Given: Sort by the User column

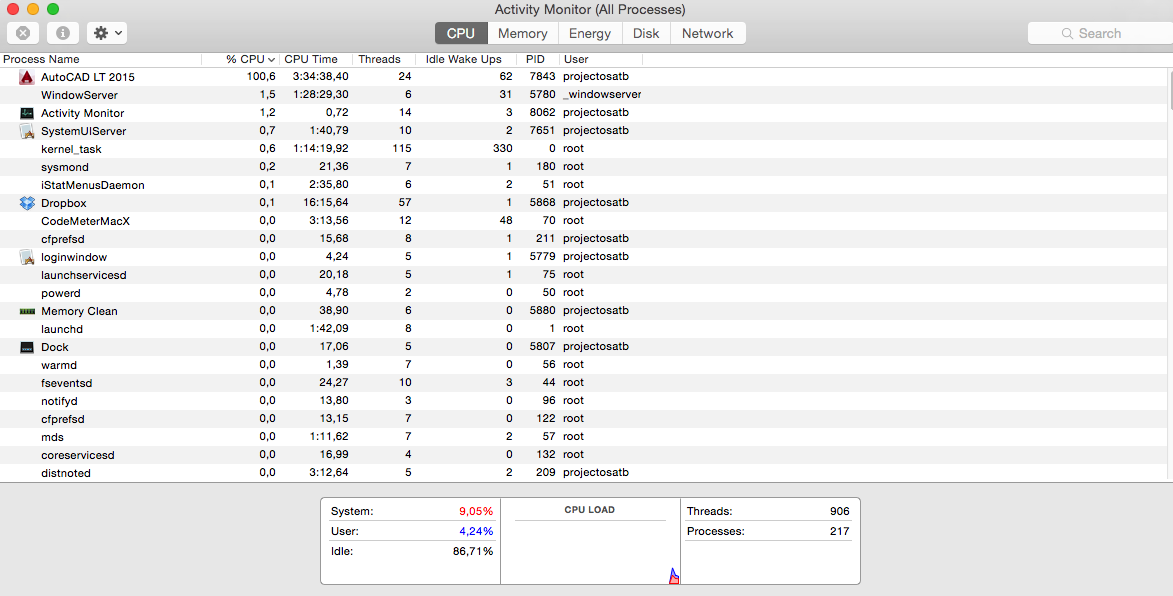Looking at the screenshot, I should click(x=601, y=59).
